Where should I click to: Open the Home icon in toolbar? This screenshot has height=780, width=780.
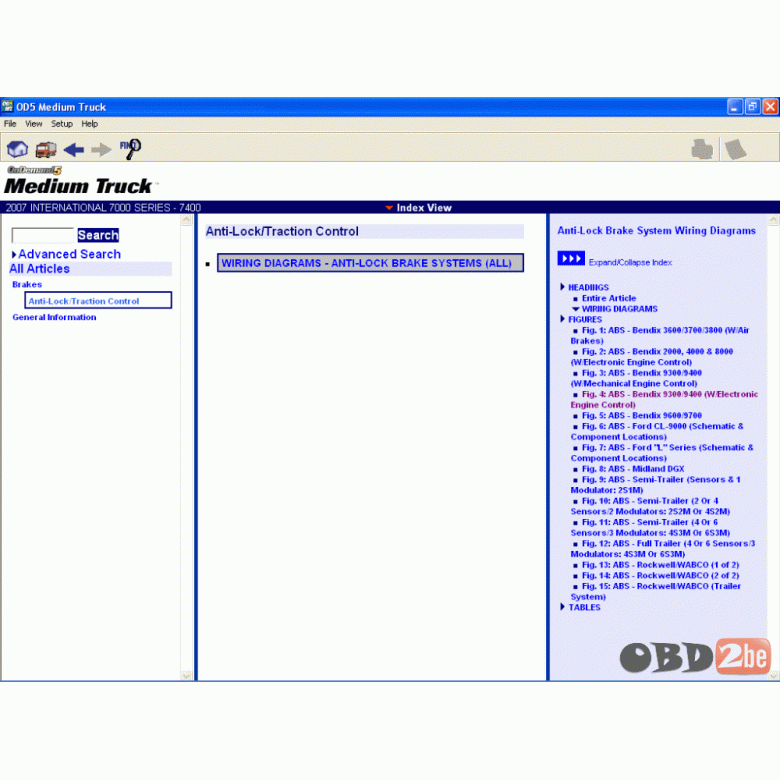click(17, 149)
